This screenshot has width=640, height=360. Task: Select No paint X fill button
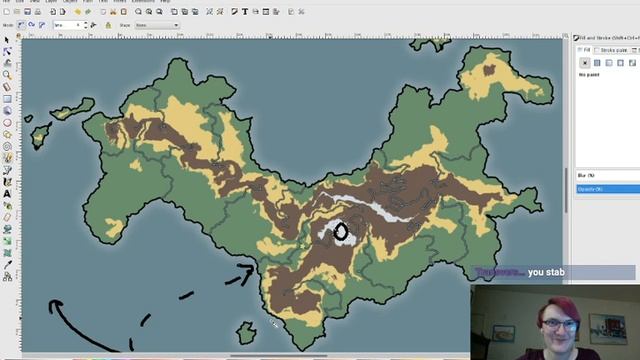pos(585,63)
